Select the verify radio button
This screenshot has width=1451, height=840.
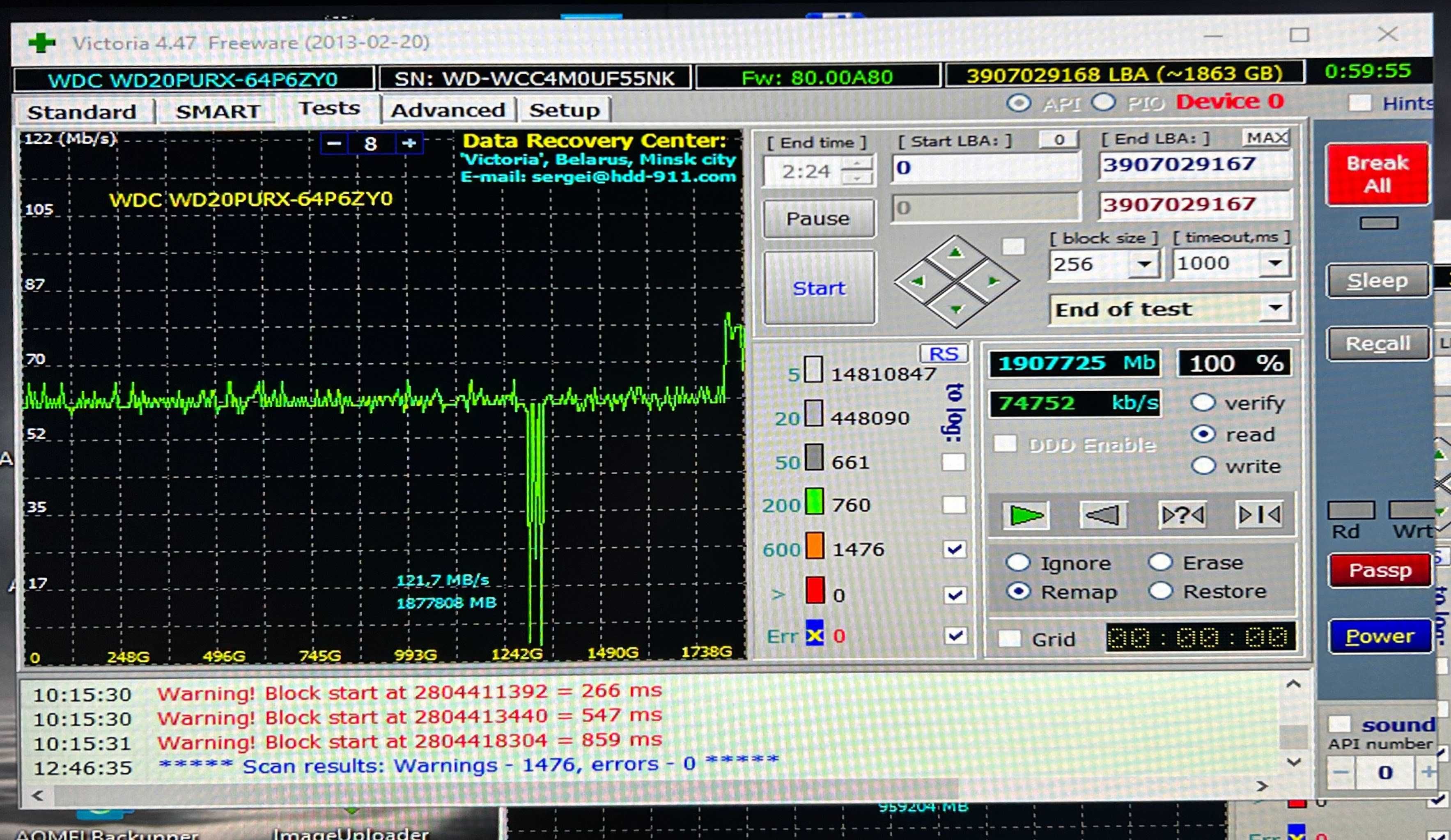[1204, 402]
